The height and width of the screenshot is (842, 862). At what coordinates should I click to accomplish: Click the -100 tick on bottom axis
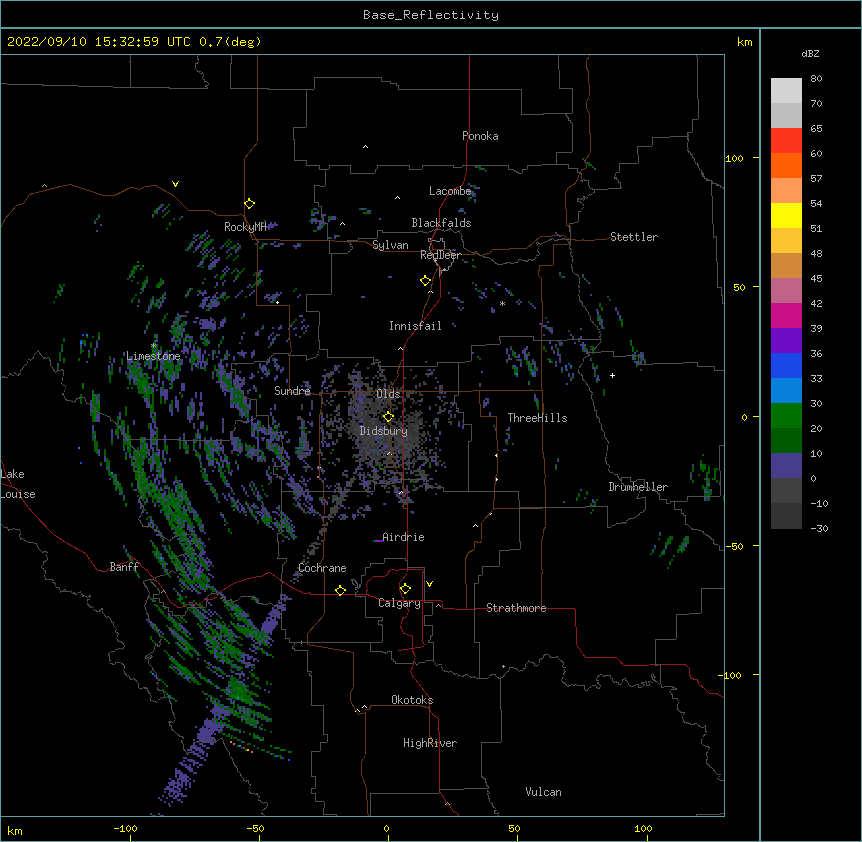coord(125,828)
